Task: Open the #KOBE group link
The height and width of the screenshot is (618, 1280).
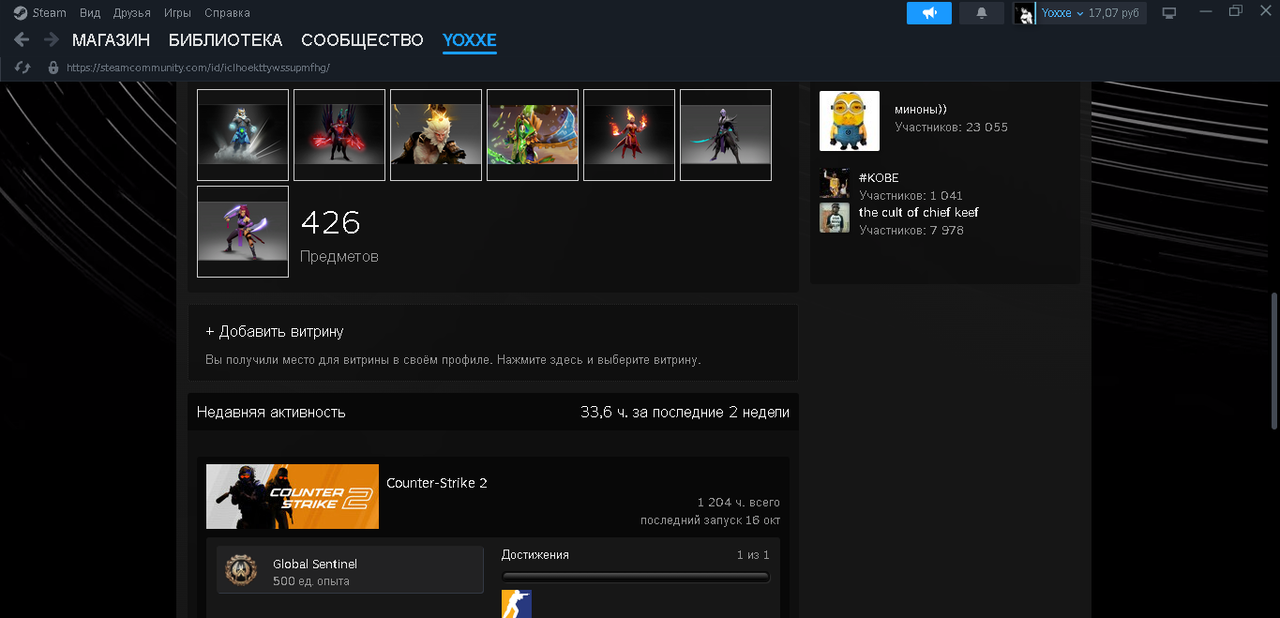Action: (x=879, y=178)
